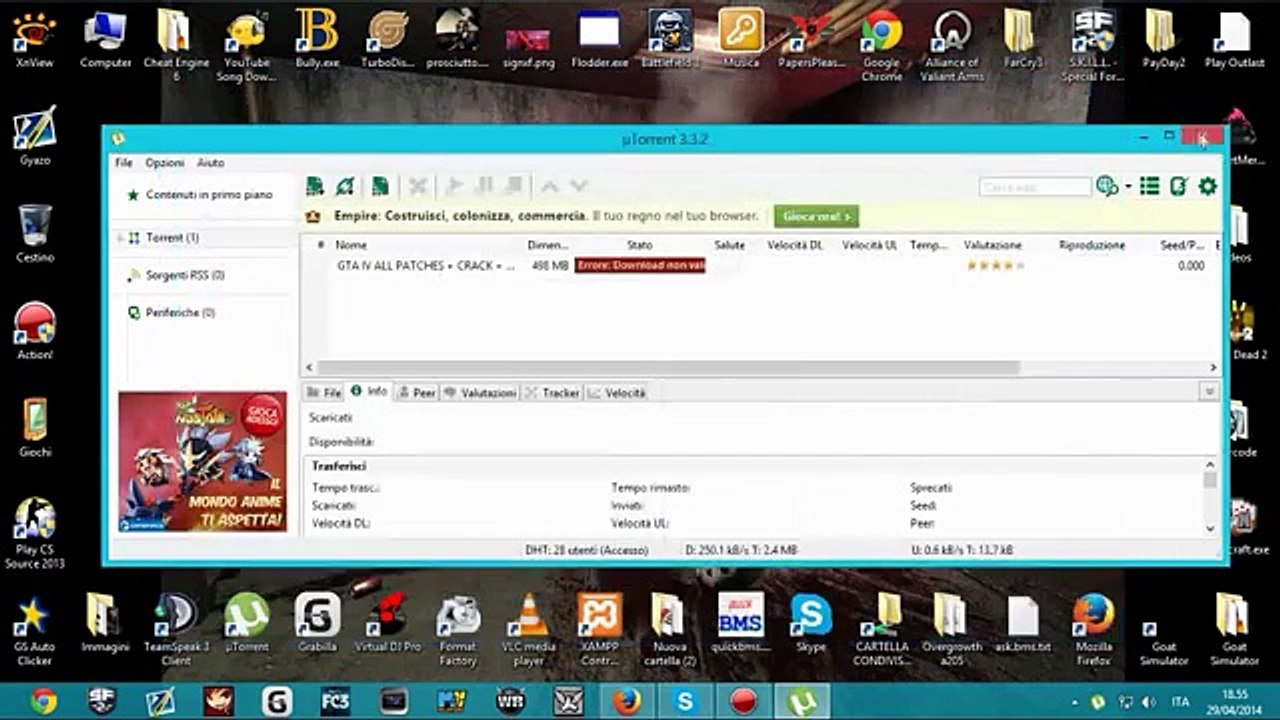Click the download speed status bar entry
The height and width of the screenshot is (720, 1280).
point(741,550)
